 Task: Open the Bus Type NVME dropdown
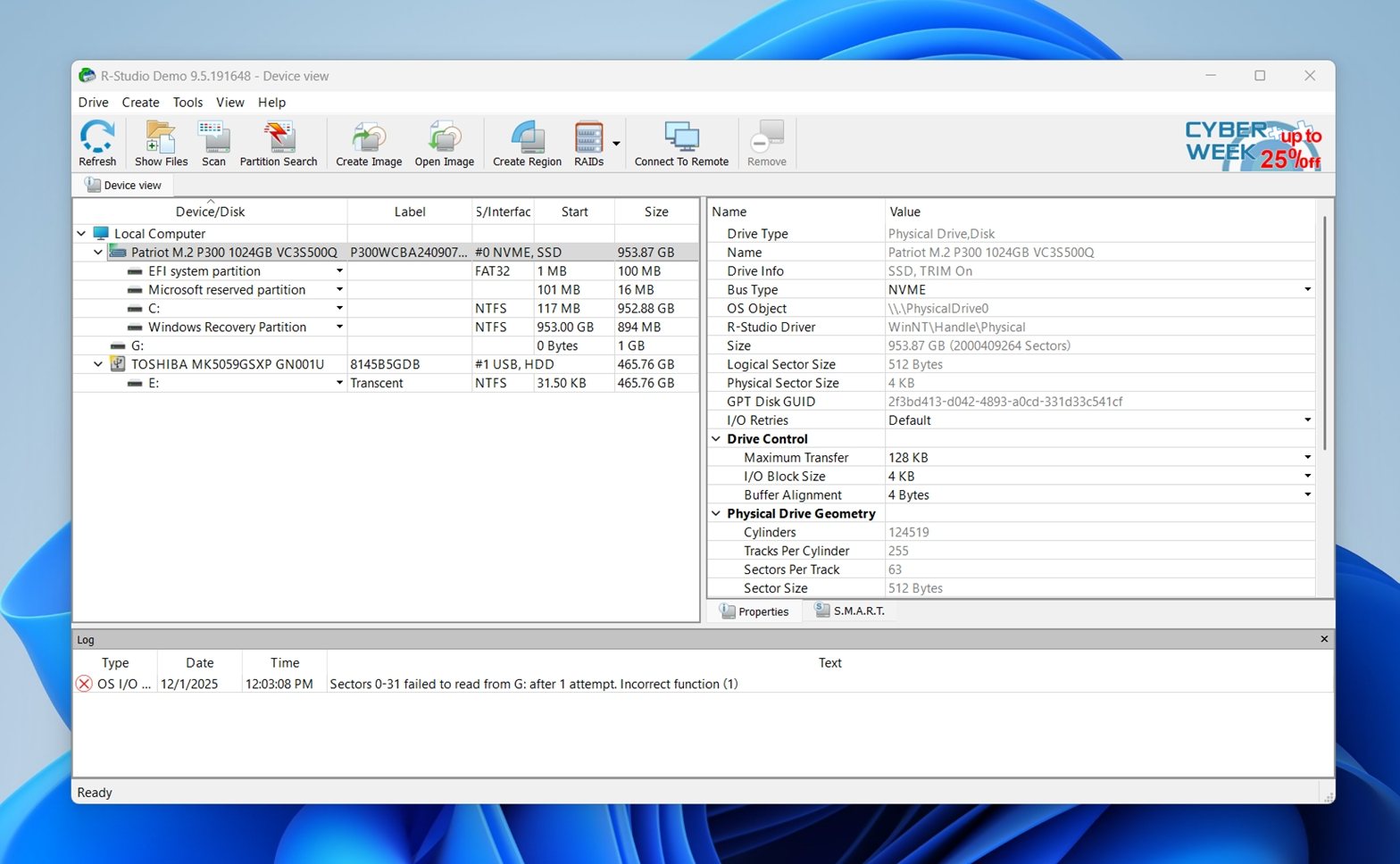1307,290
